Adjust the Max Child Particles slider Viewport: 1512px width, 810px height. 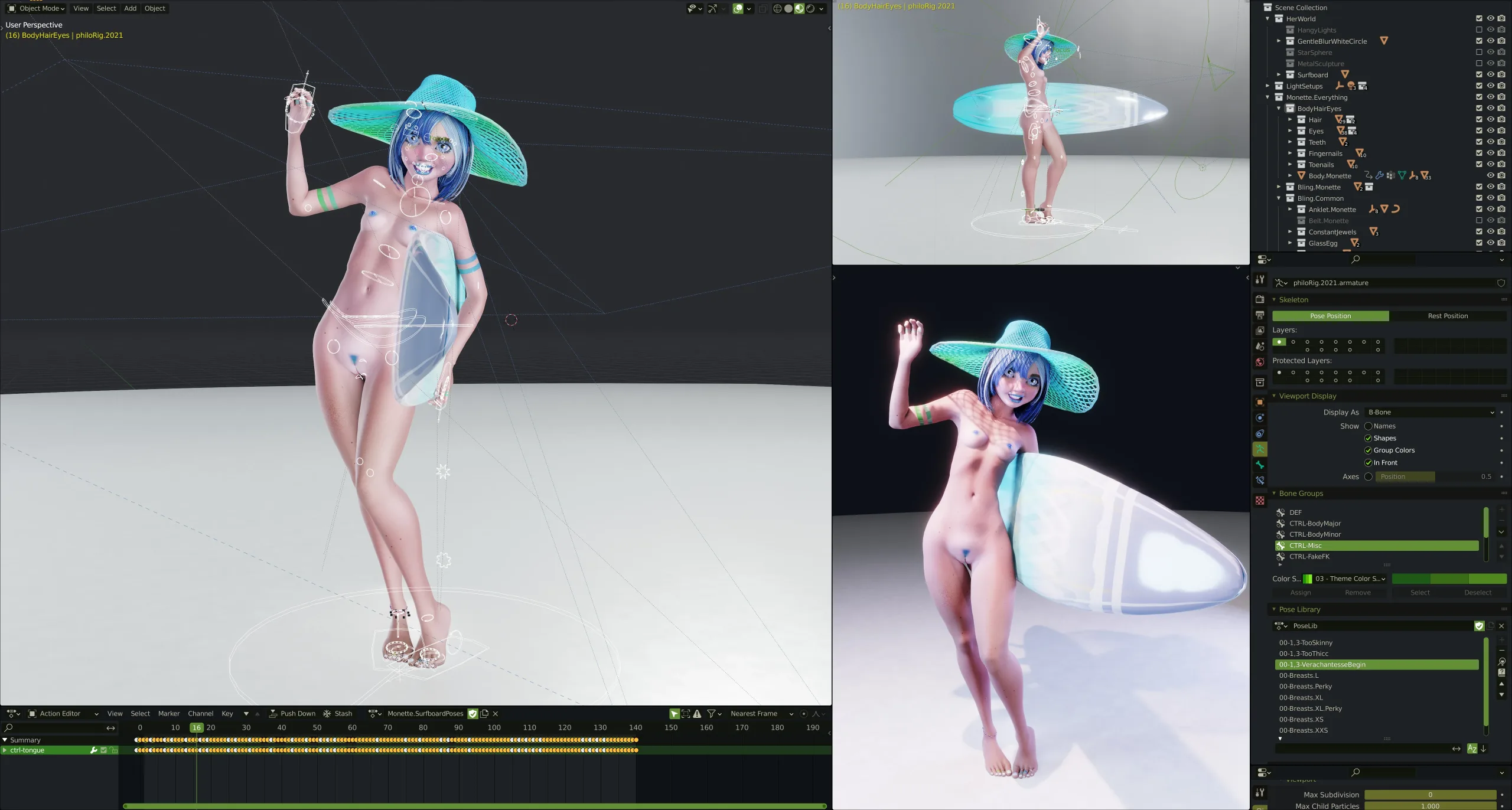[x=1429, y=806]
